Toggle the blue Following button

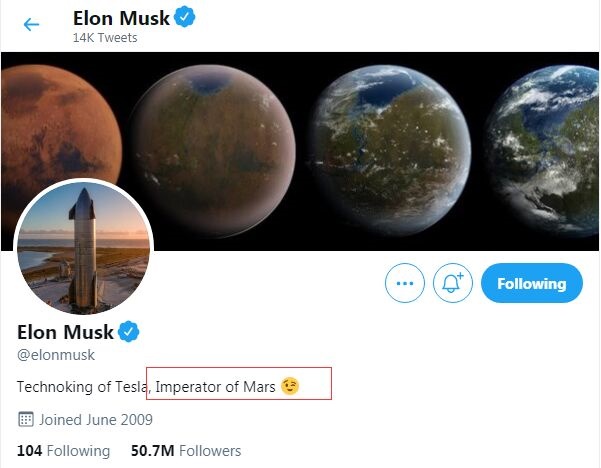(x=531, y=283)
